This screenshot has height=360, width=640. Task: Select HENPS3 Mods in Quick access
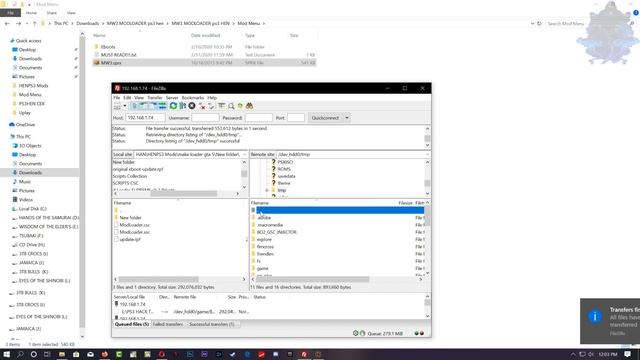pyautogui.click(x=33, y=86)
